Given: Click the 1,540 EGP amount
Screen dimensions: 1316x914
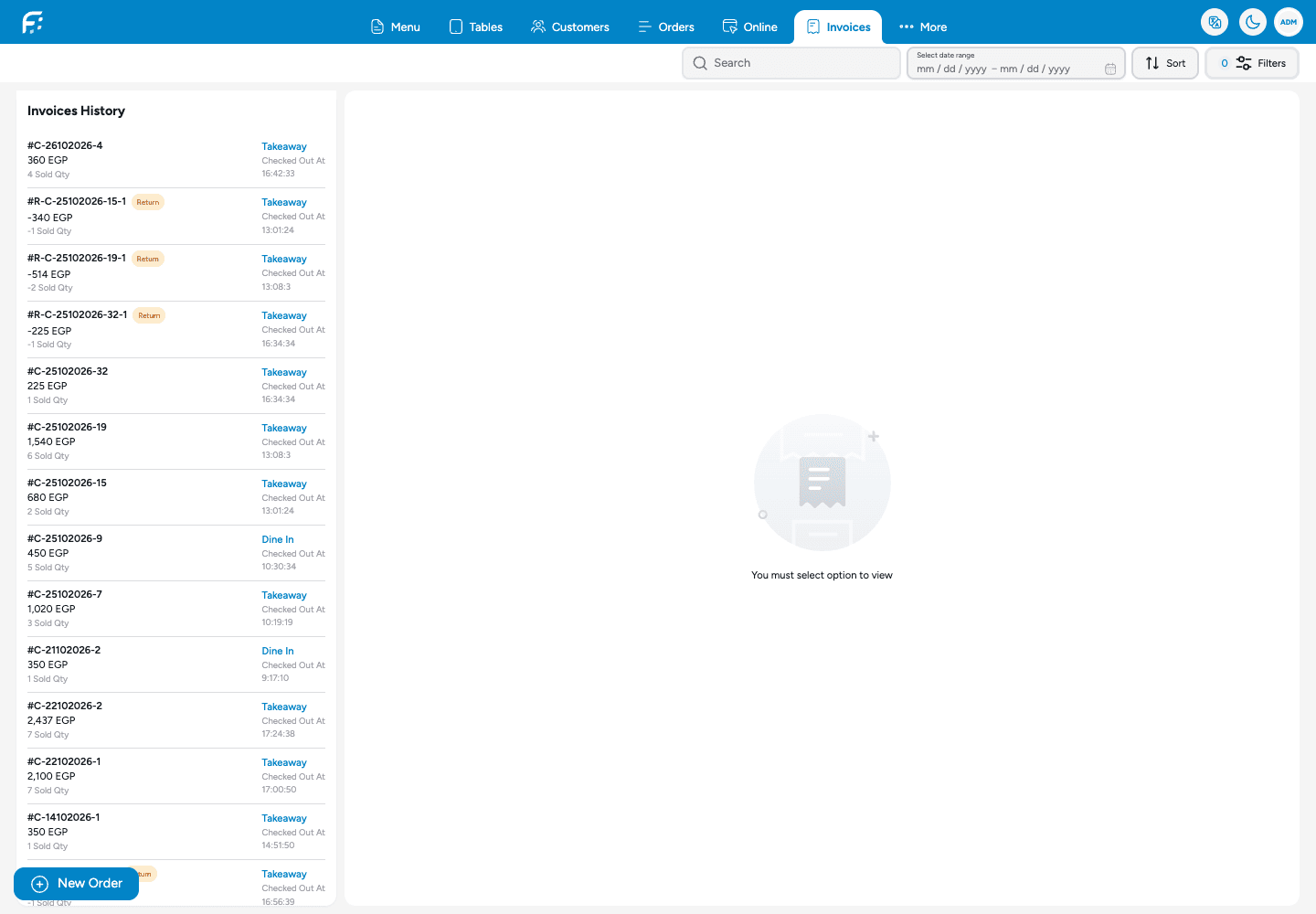Looking at the screenshot, I should coord(51,441).
